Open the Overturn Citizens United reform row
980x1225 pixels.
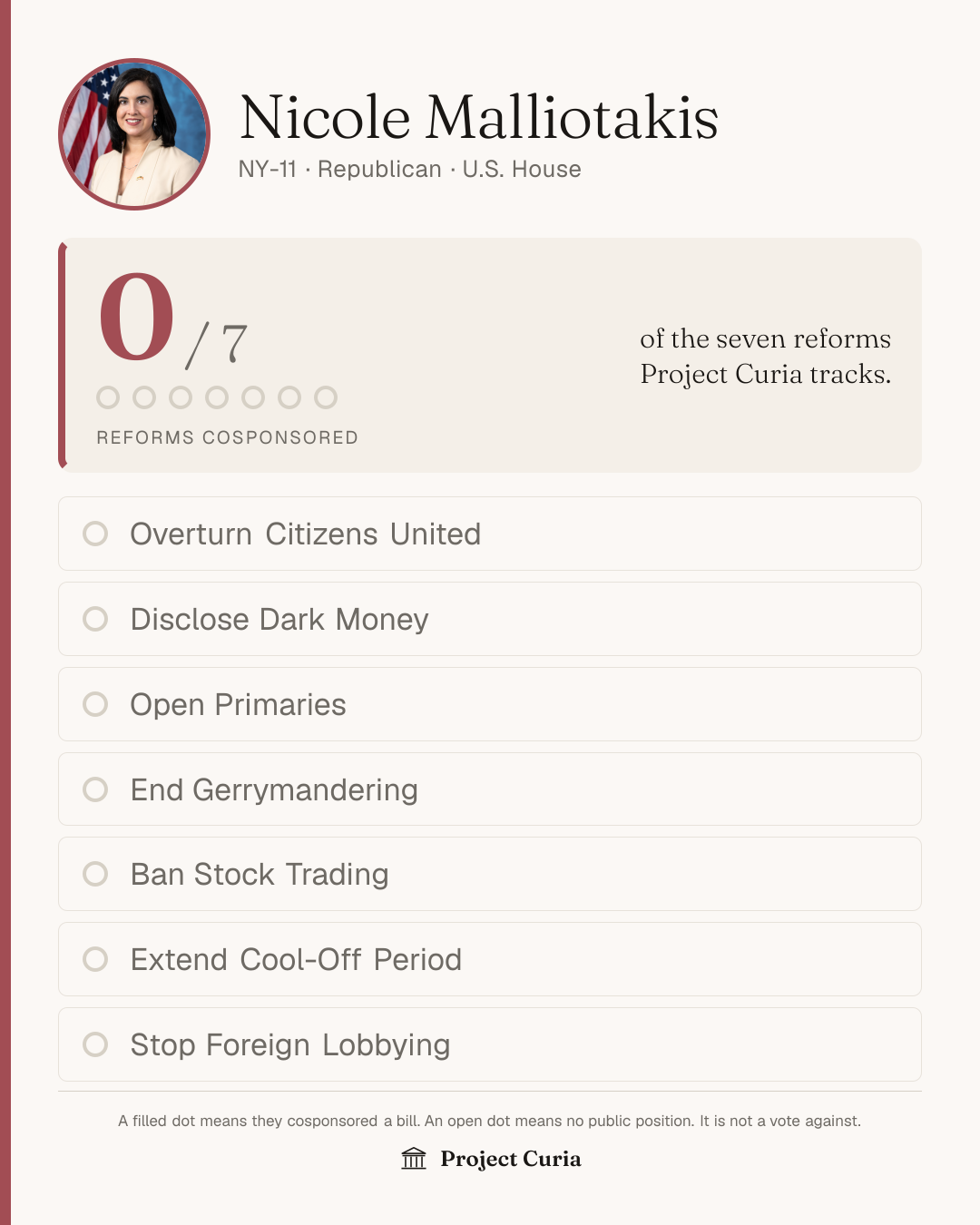point(490,534)
